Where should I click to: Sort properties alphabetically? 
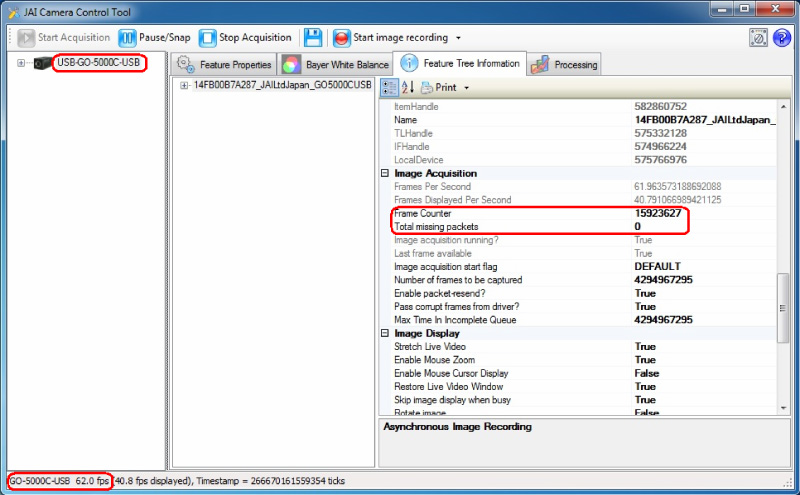407,87
